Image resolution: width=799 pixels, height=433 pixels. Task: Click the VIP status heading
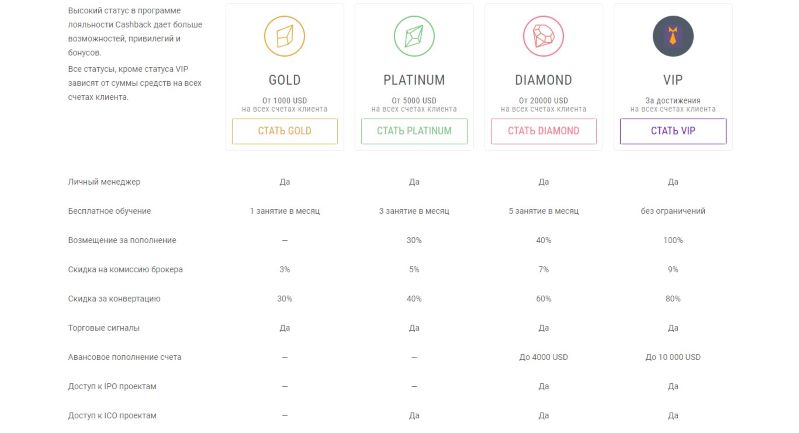tap(672, 80)
